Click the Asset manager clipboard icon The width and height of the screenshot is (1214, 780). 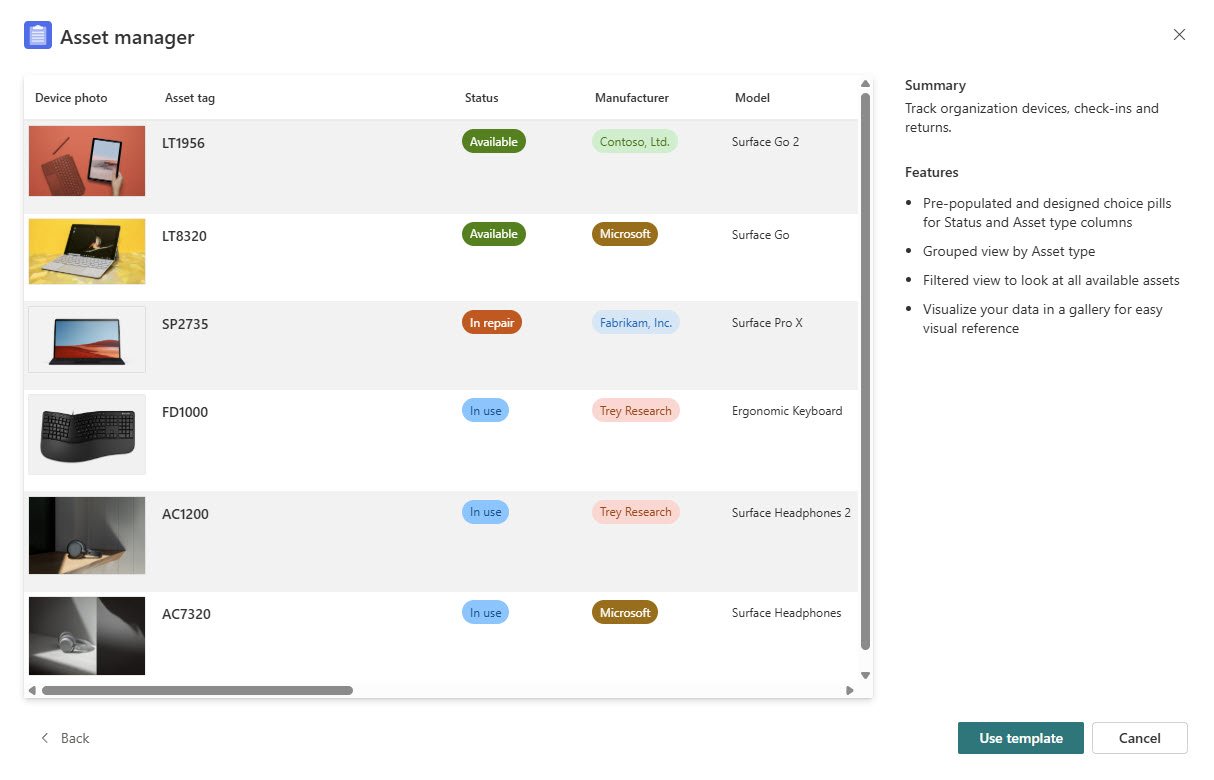[37, 37]
